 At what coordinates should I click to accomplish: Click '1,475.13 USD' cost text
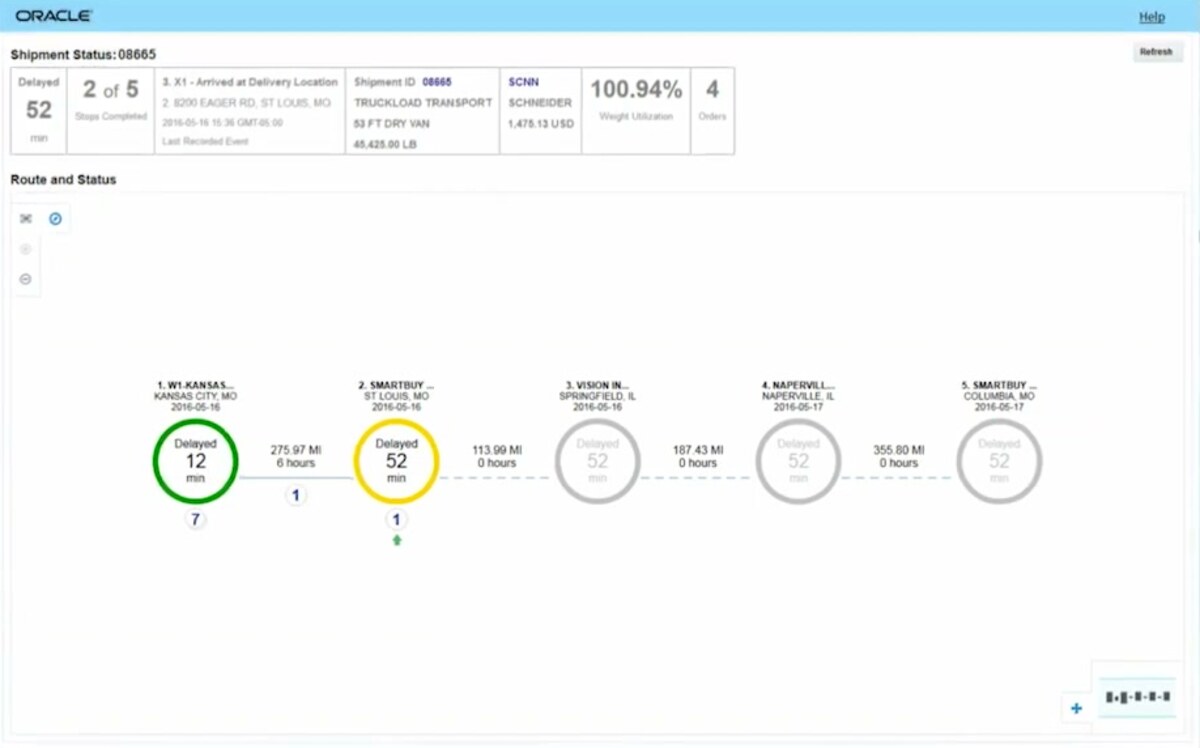tap(541, 123)
